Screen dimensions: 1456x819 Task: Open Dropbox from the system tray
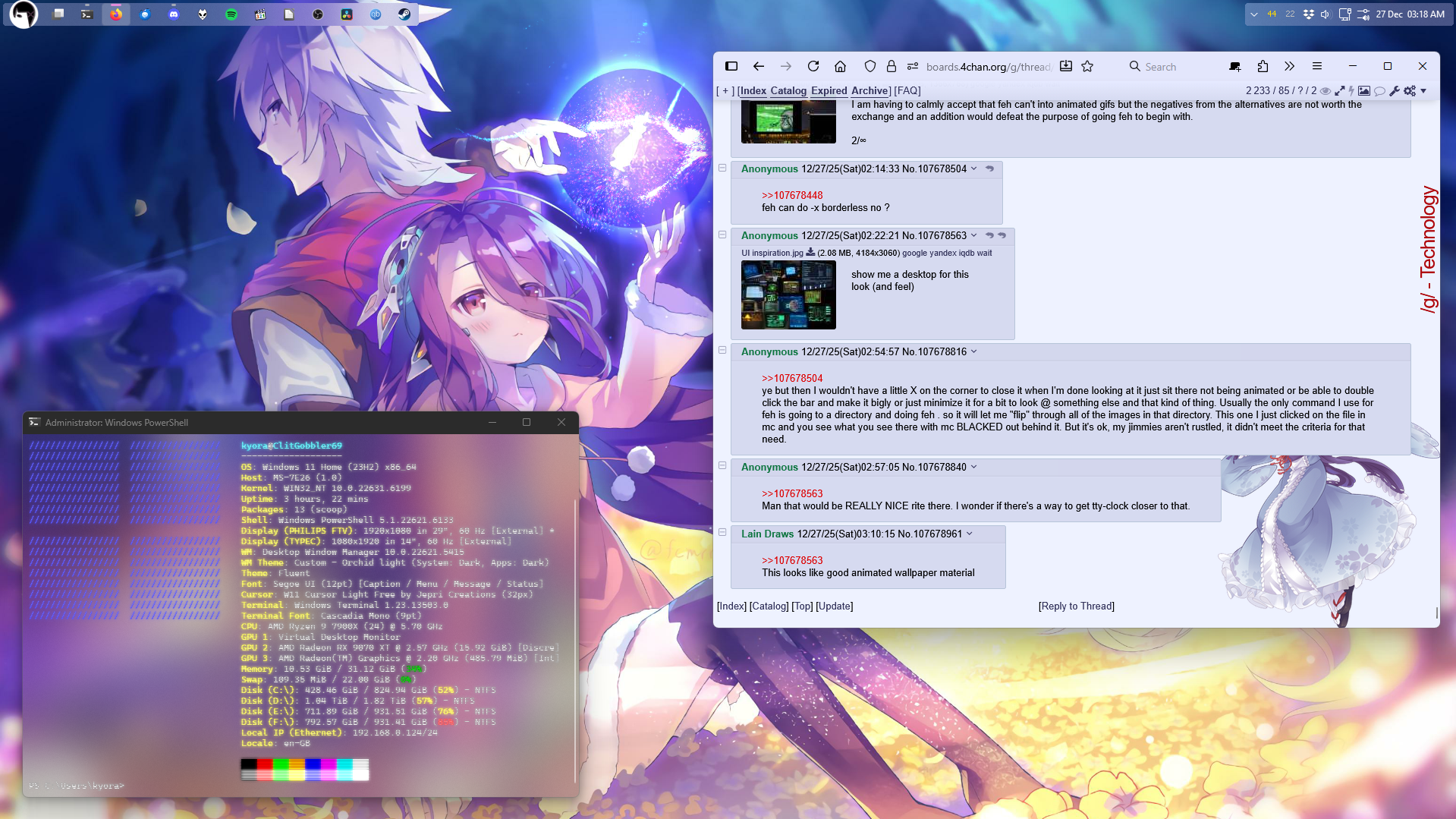click(x=1309, y=14)
